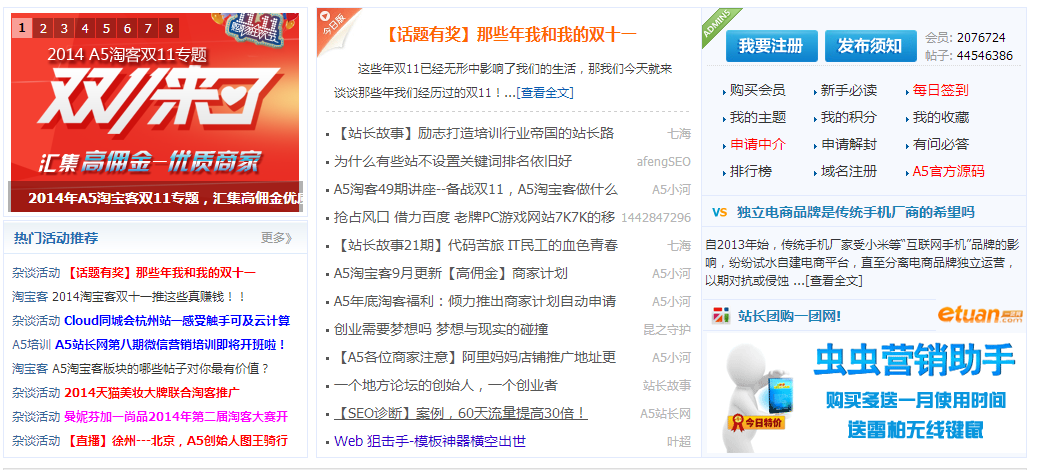Open 独立电商品牌是传统手机厂商的希望吗 article

(855, 212)
